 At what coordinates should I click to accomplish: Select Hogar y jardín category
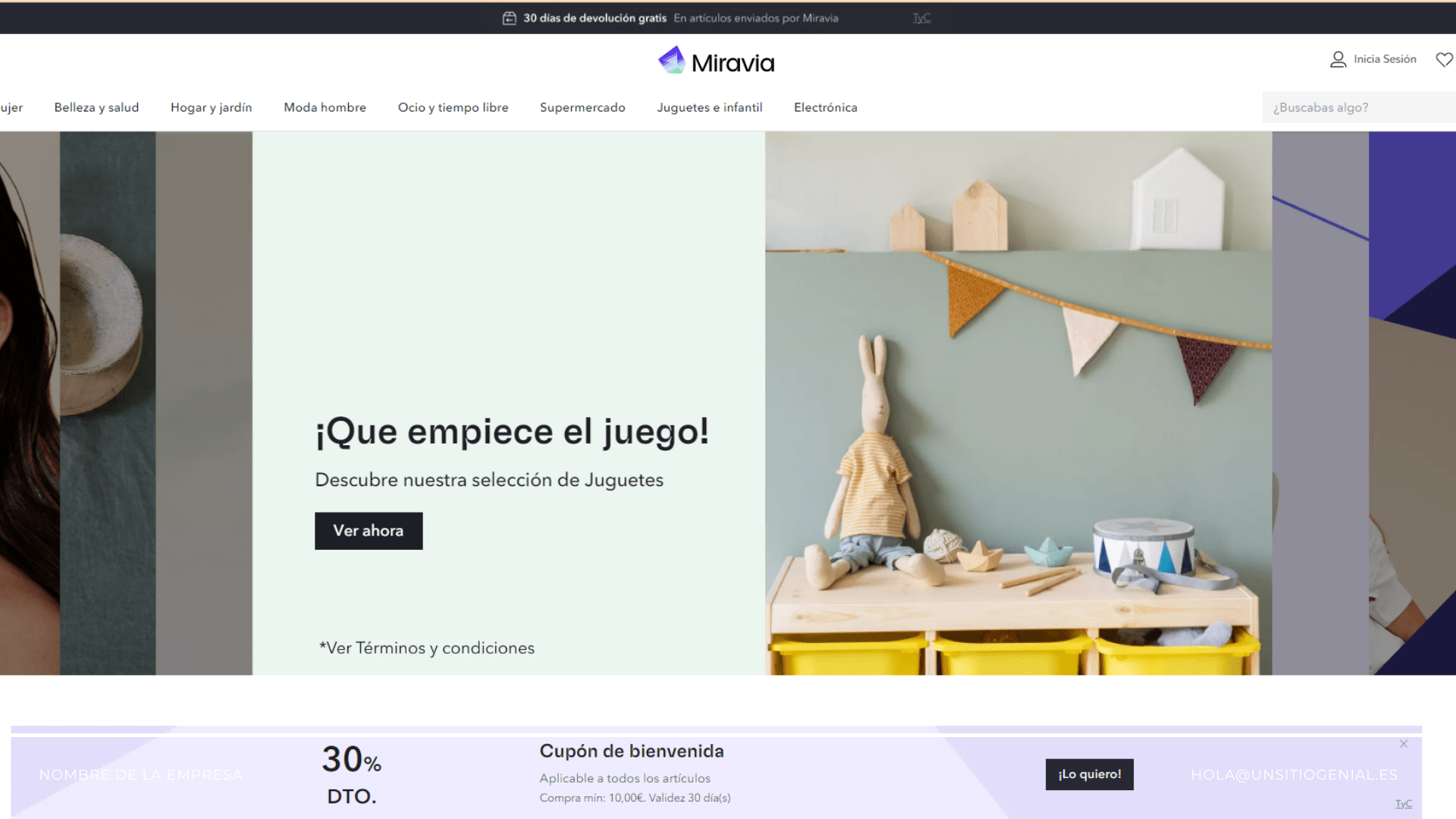click(x=211, y=108)
